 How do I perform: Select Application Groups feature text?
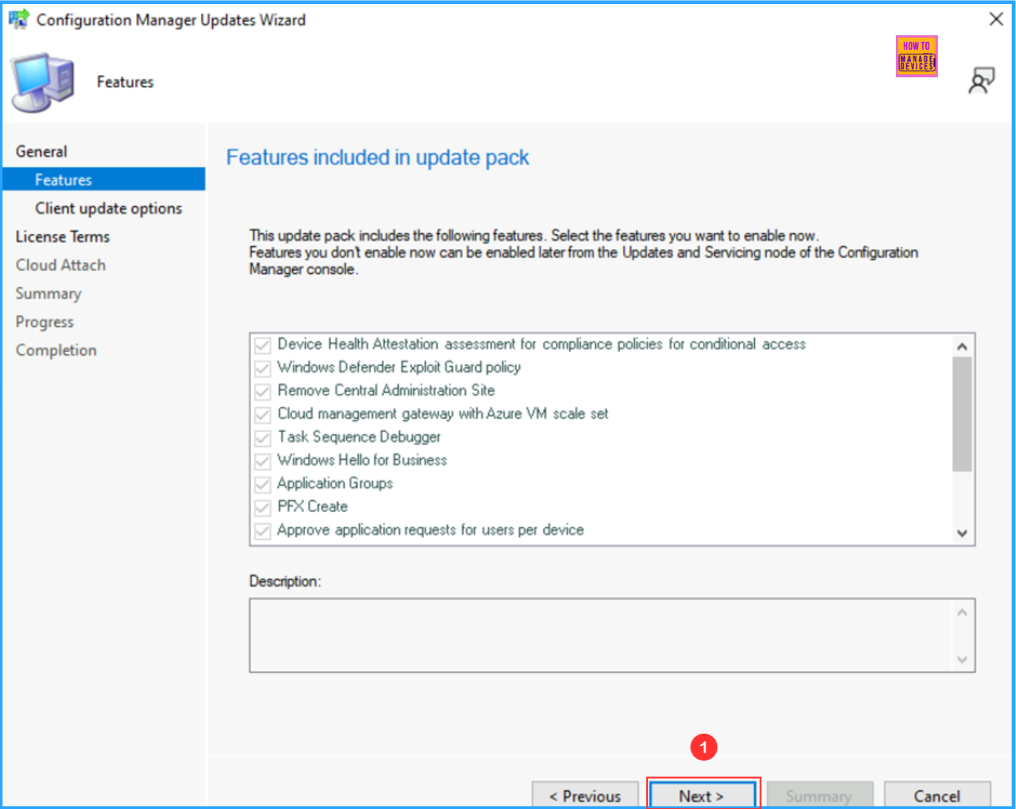335,483
